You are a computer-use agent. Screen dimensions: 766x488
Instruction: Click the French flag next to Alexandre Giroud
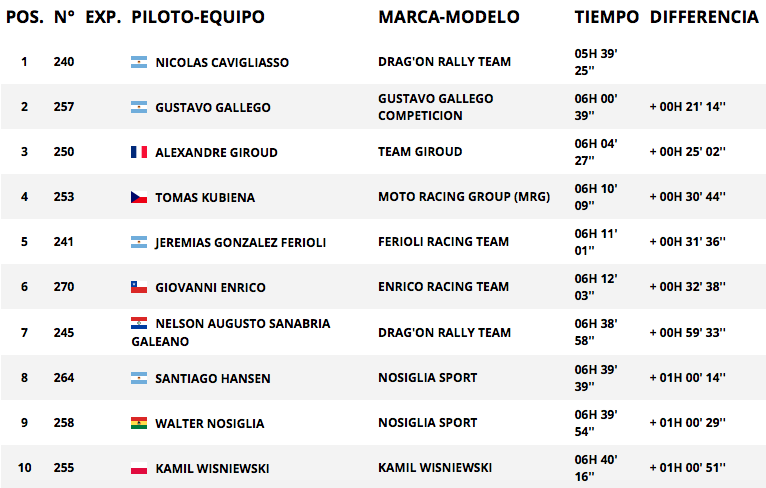(139, 152)
